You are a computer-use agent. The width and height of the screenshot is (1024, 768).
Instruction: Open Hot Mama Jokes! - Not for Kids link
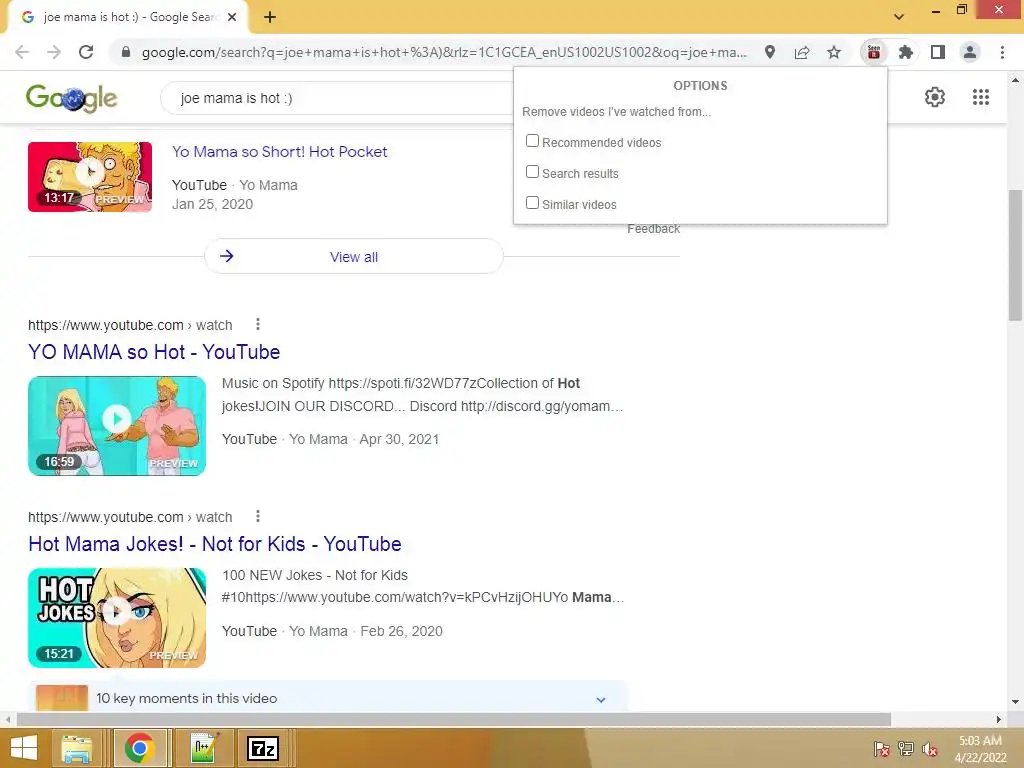pyautogui.click(x=215, y=544)
